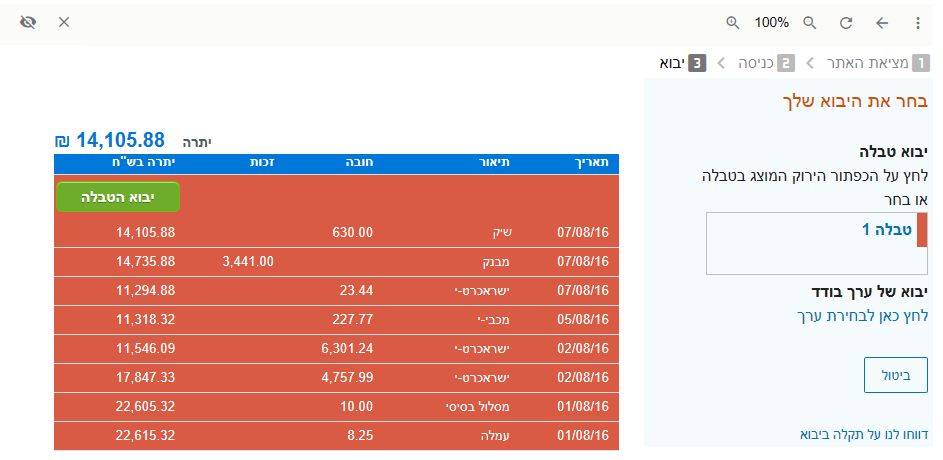Click the יתרה בש"ח column header
This screenshot has height=460, width=943.
pos(144,162)
